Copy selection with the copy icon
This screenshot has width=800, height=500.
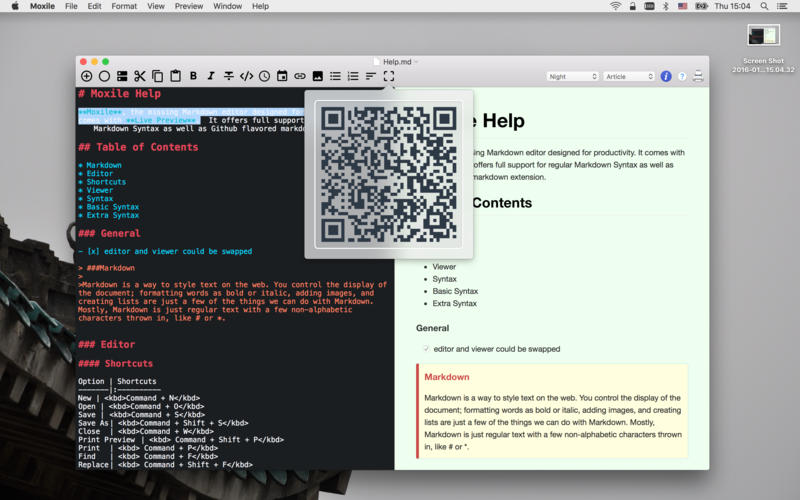[x=158, y=76]
